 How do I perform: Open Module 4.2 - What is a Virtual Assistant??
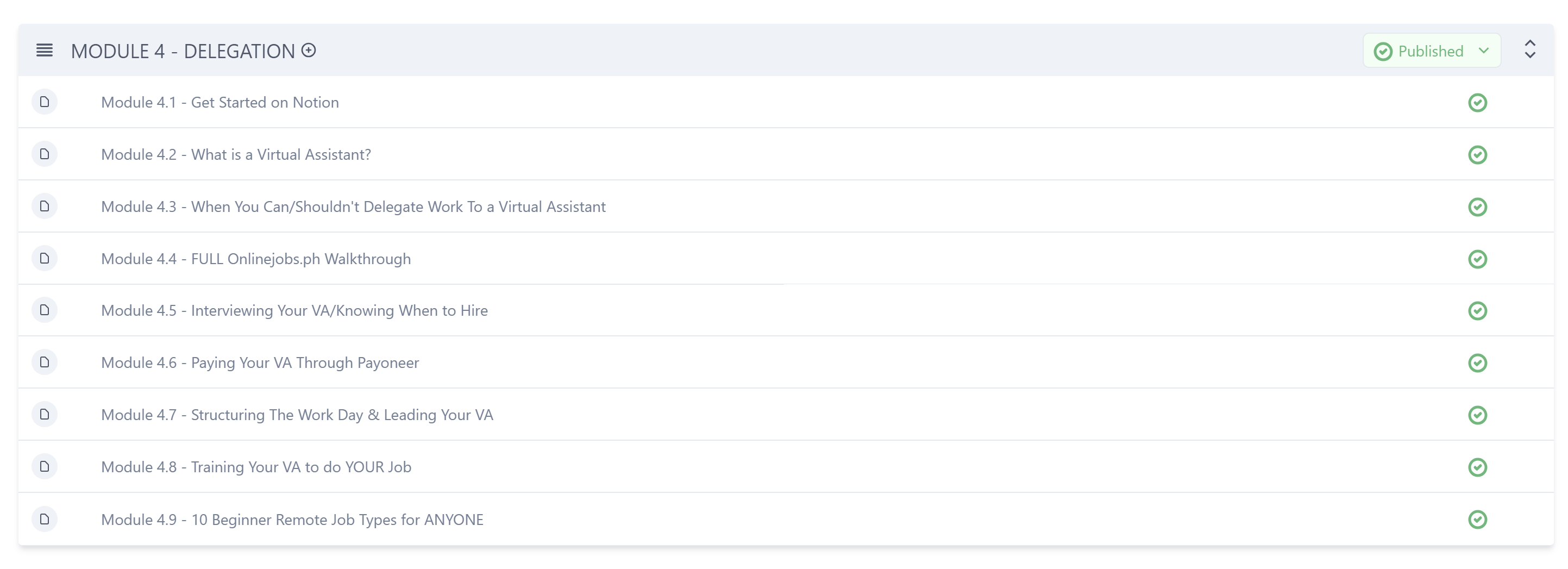236,155
